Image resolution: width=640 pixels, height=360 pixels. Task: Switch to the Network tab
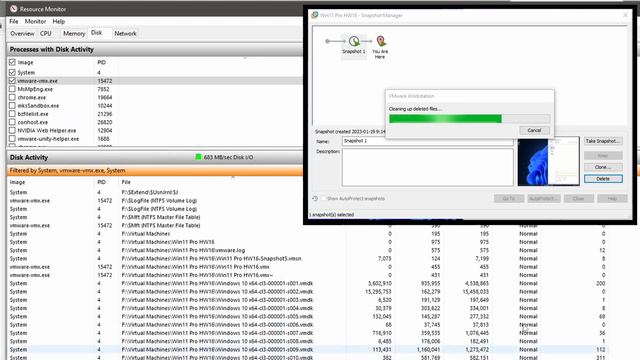tap(125, 33)
